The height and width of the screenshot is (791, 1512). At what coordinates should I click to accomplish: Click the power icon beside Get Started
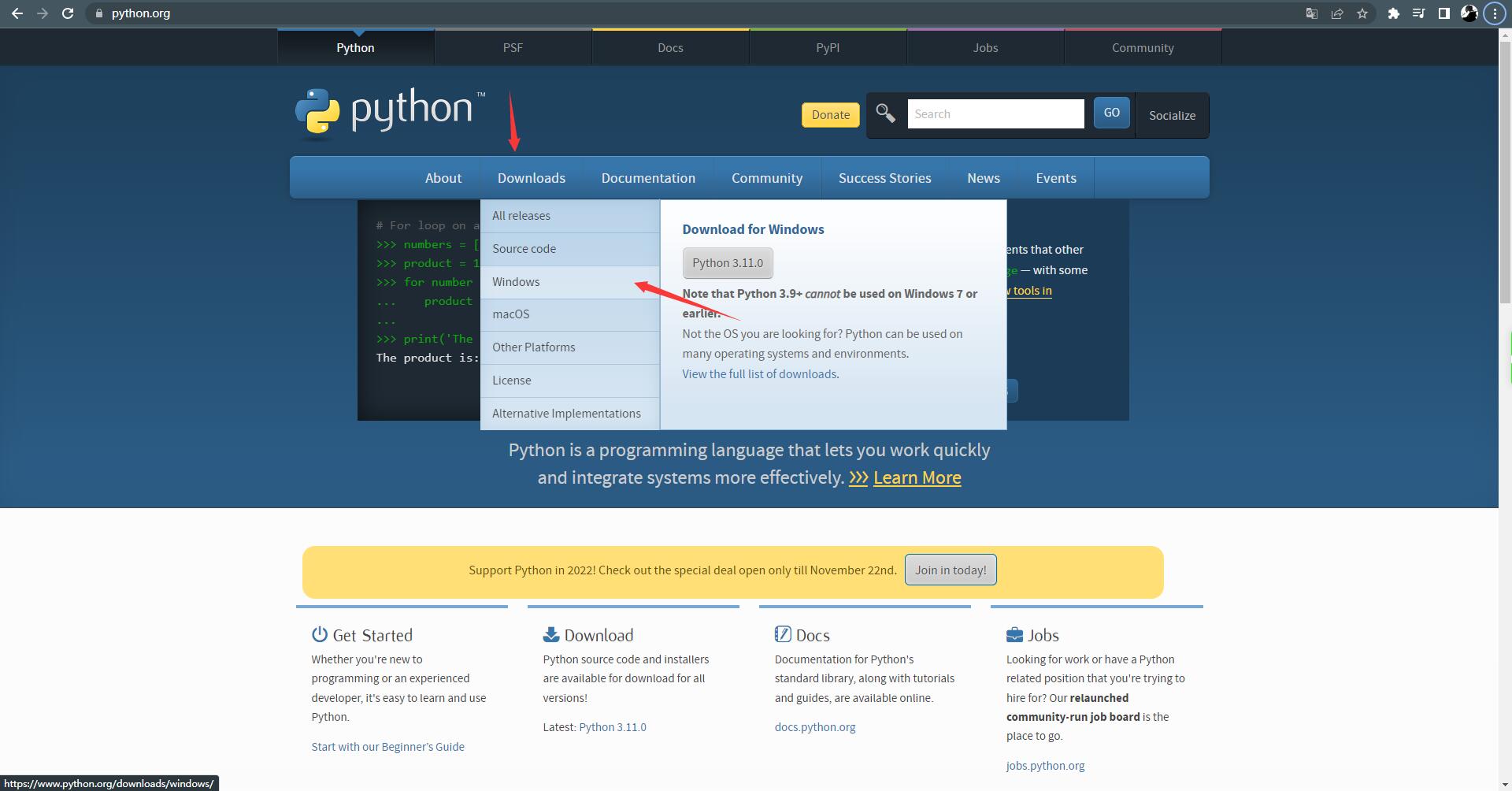click(x=319, y=634)
